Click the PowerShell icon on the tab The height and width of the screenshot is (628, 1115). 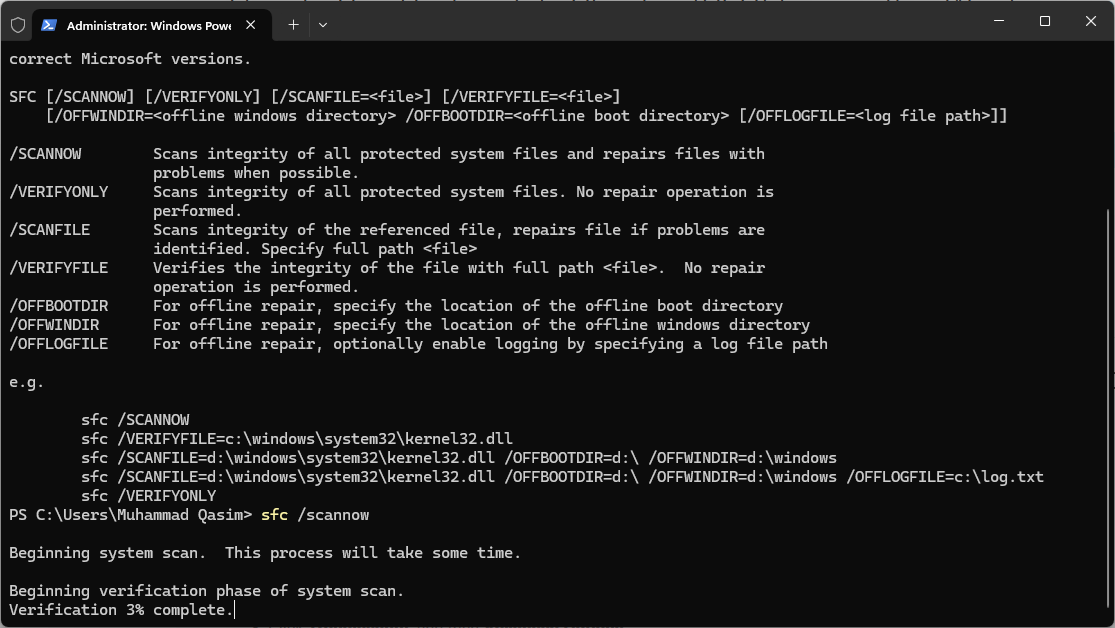coord(49,24)
